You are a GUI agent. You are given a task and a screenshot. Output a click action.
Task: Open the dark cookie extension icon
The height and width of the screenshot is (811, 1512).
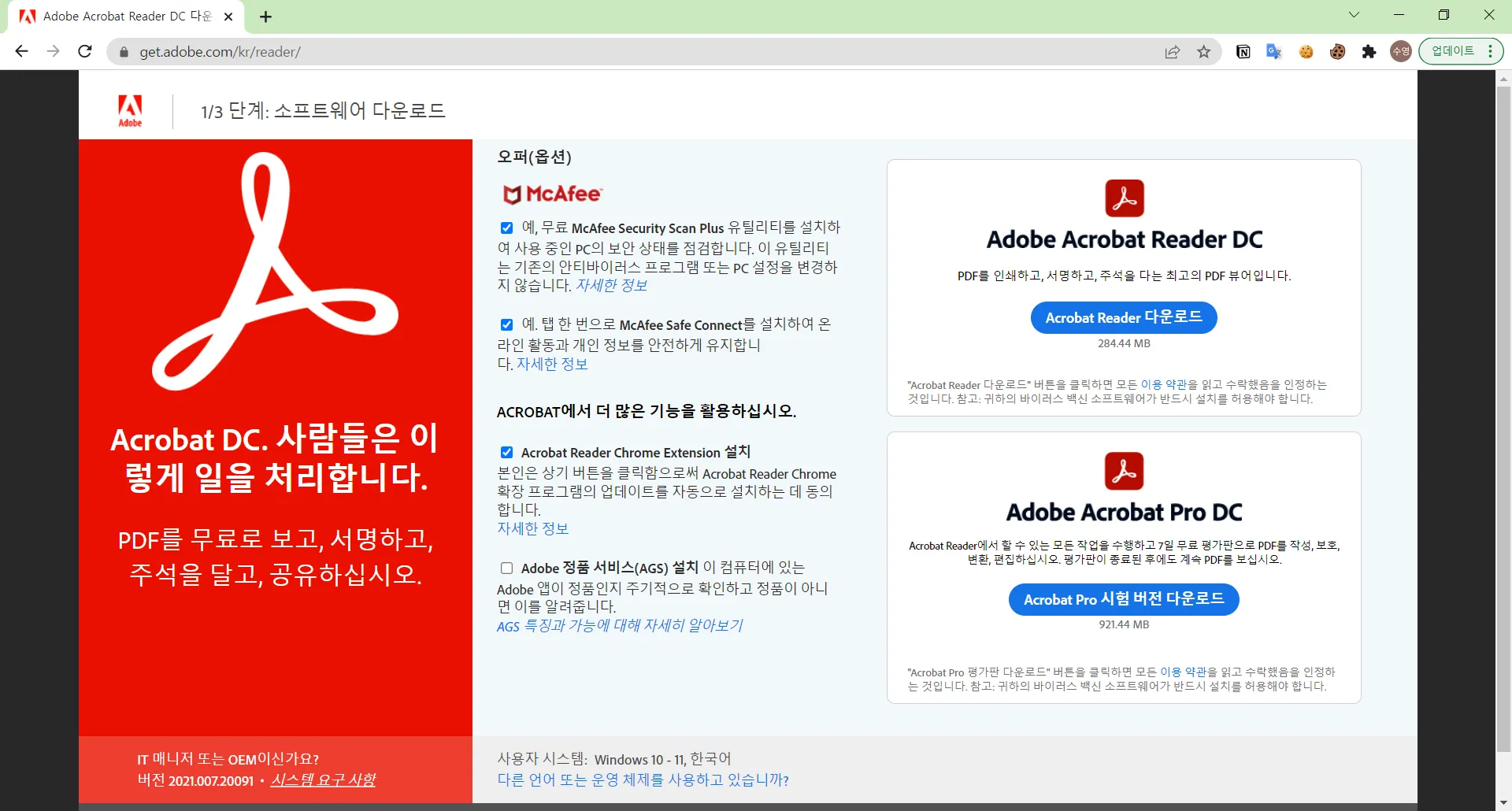click(1338, 52)
